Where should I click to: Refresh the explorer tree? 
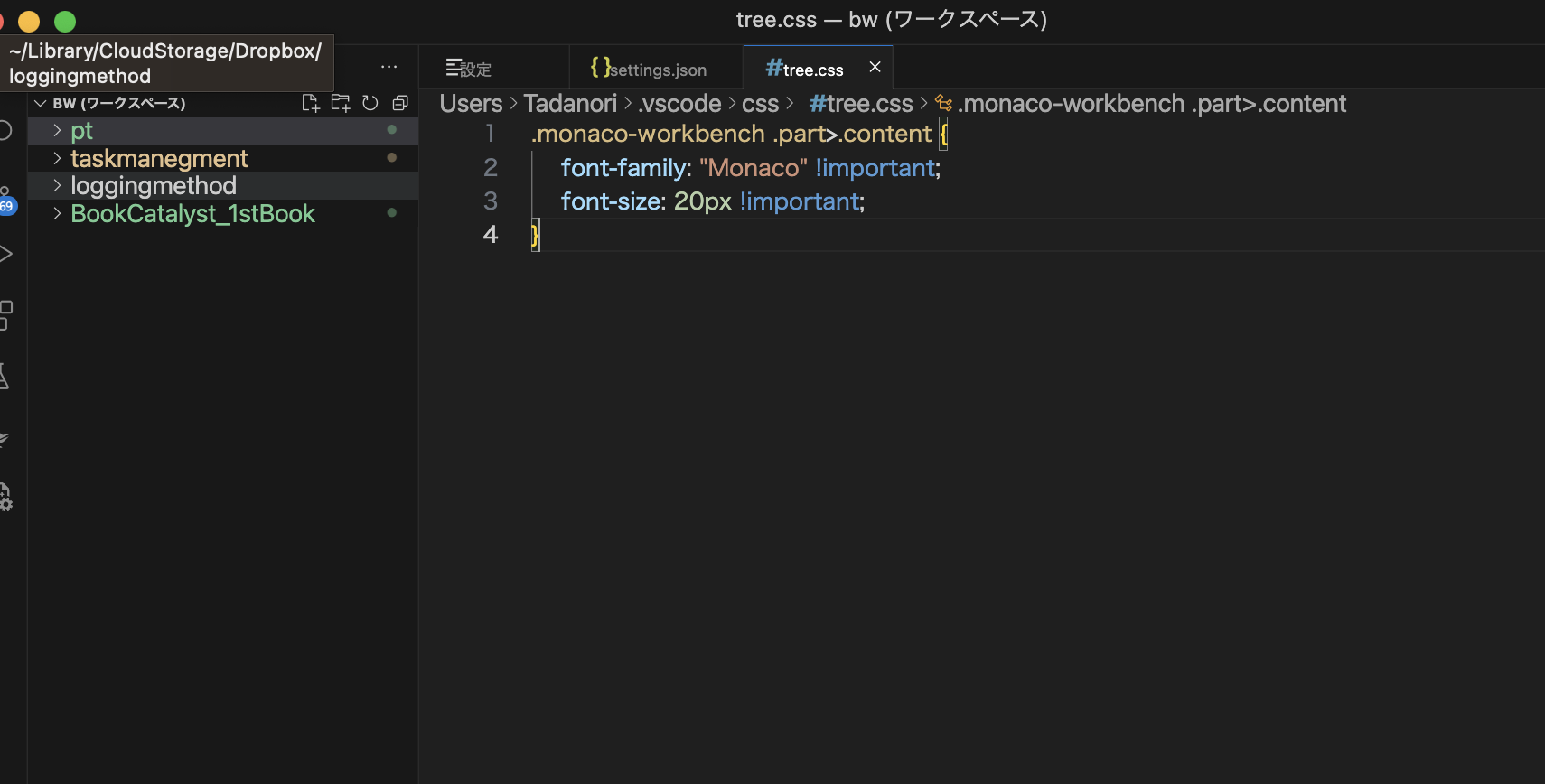point(370,103)
